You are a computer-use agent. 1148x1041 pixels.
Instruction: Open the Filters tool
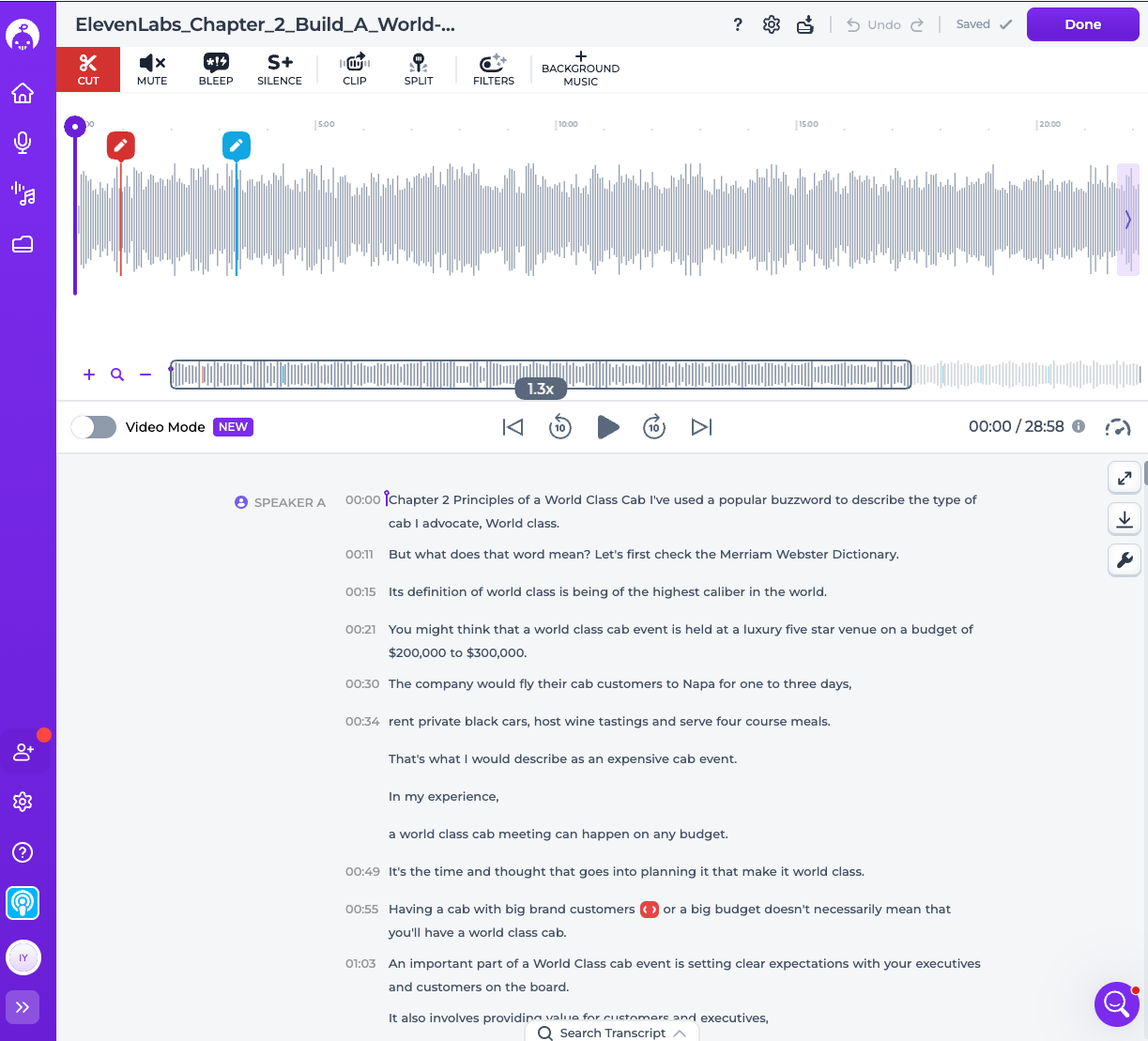pyautogui.click(x=493, y=69)
